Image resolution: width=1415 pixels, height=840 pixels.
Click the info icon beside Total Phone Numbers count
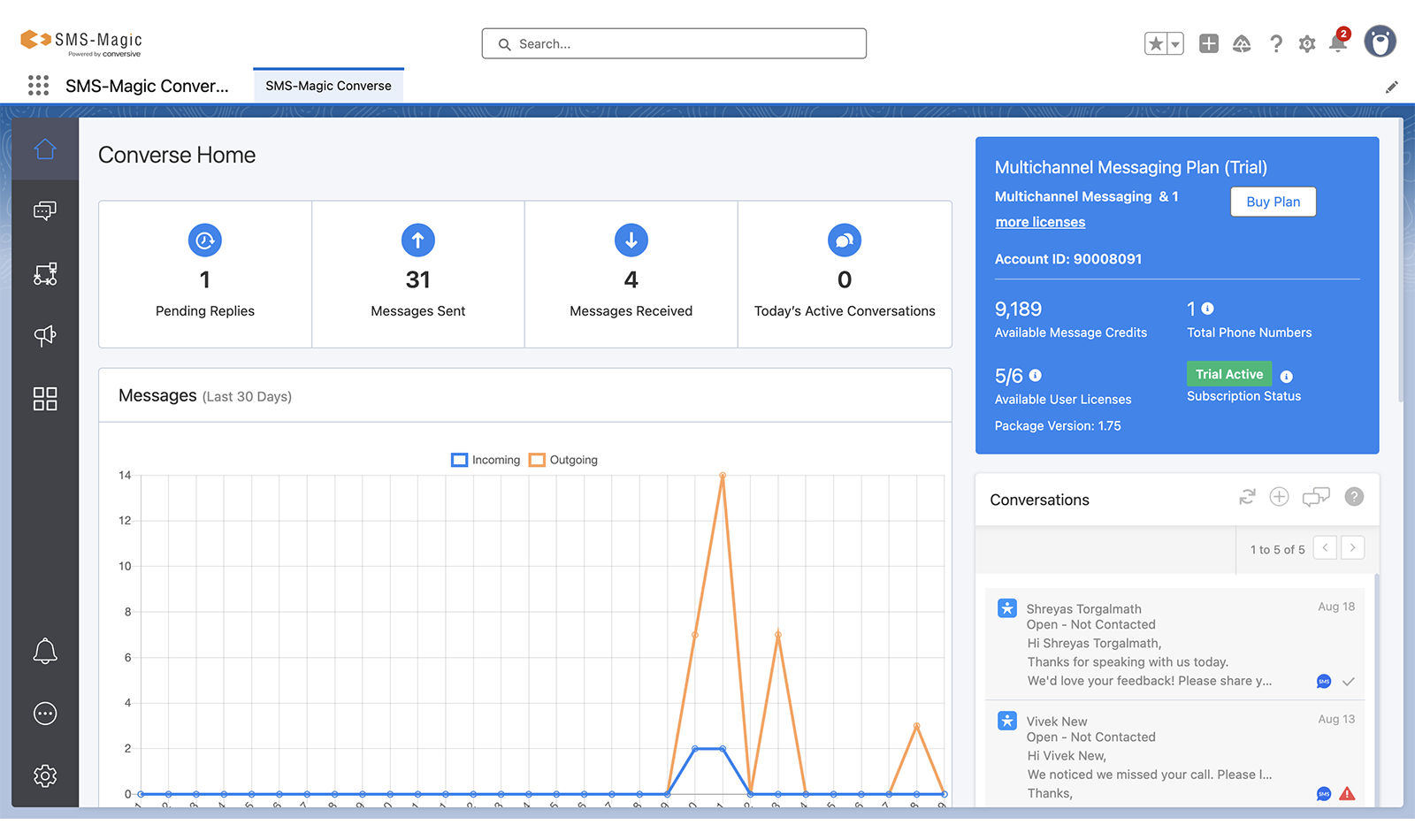(x=1208, y=309)
